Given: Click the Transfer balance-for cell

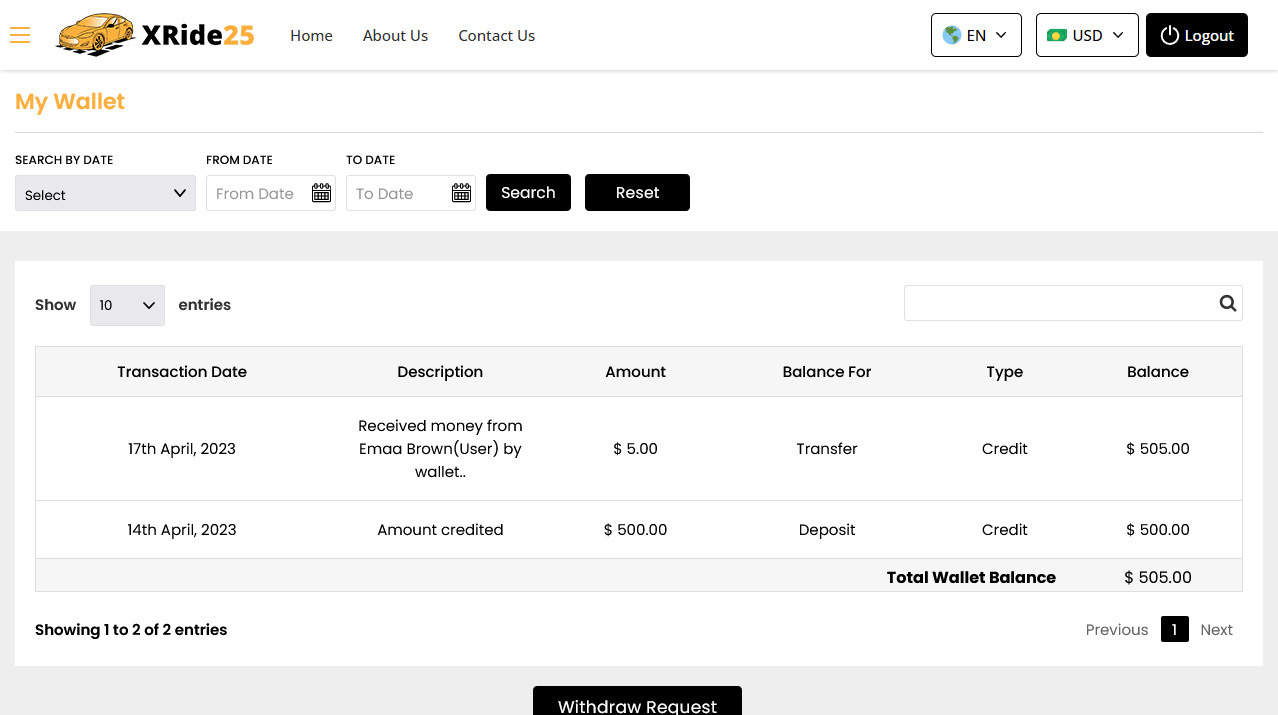Looking at the screenshot, I should [x=827, y=448].
